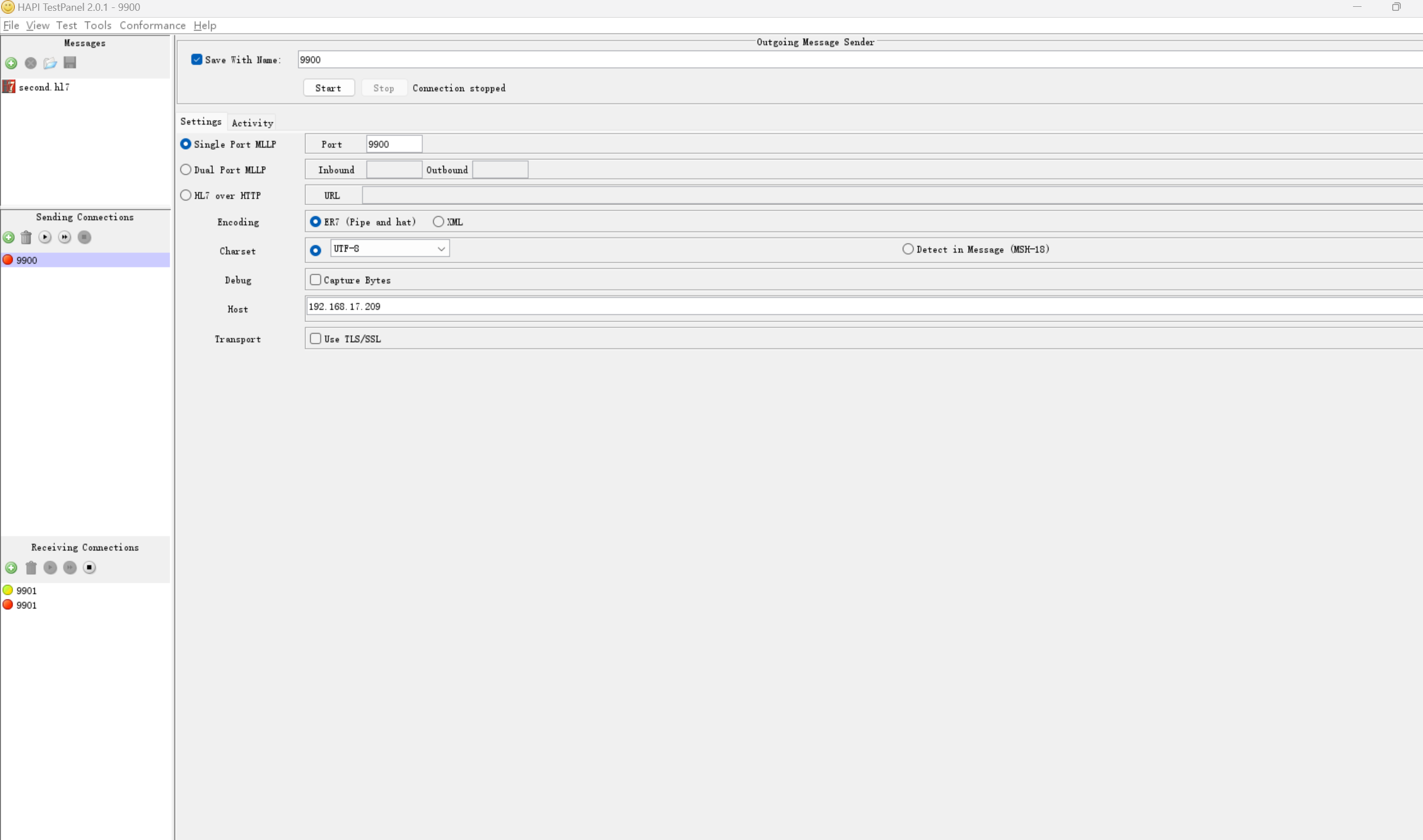Add a new receiving connection

click(x=11, y=567)
